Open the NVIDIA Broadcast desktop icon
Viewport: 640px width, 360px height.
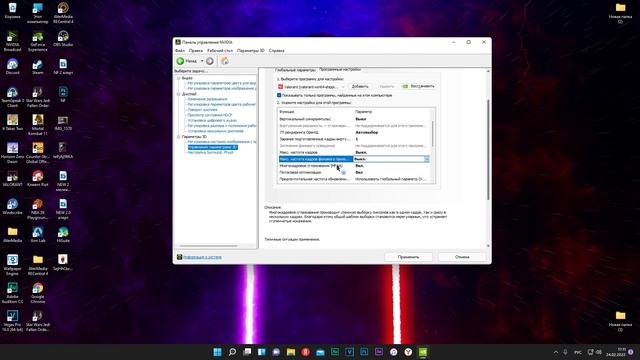point(12,41)
